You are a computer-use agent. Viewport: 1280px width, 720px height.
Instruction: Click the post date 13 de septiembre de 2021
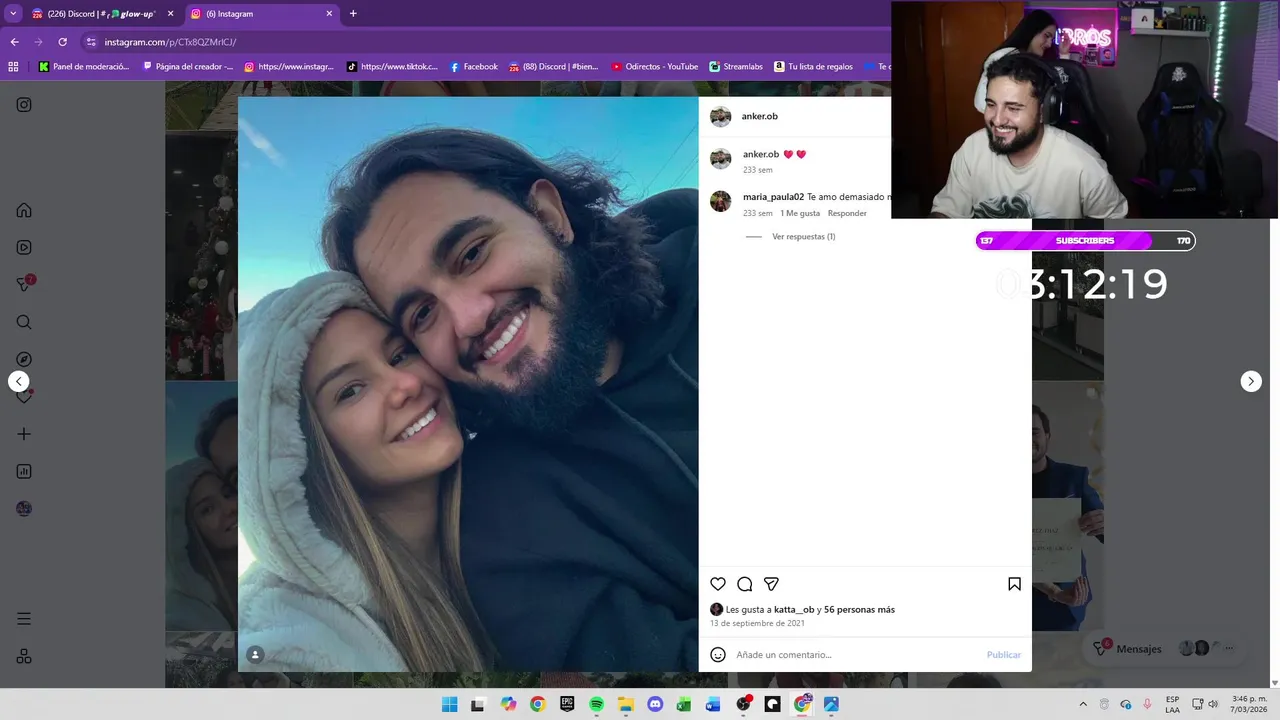tap(757, 623)
